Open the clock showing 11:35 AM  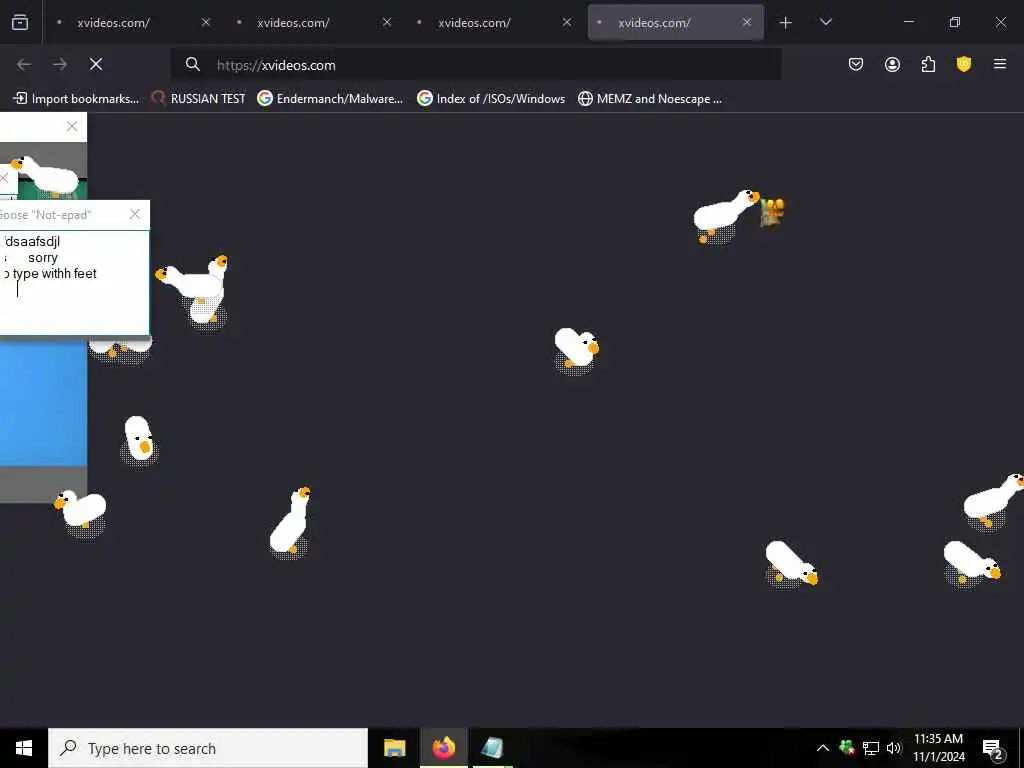click(x=938, y=748)
